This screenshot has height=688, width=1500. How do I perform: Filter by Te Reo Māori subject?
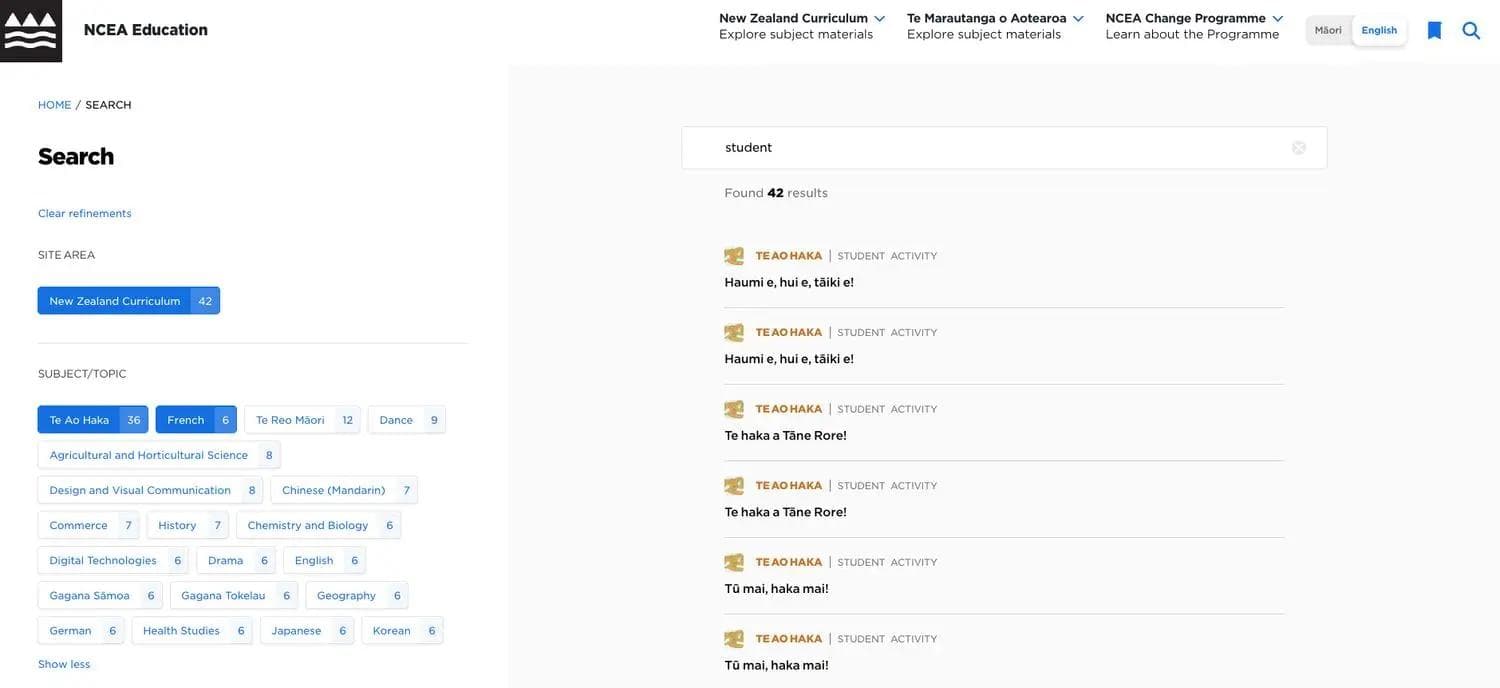pyautogui.click(x=301, y=420)
